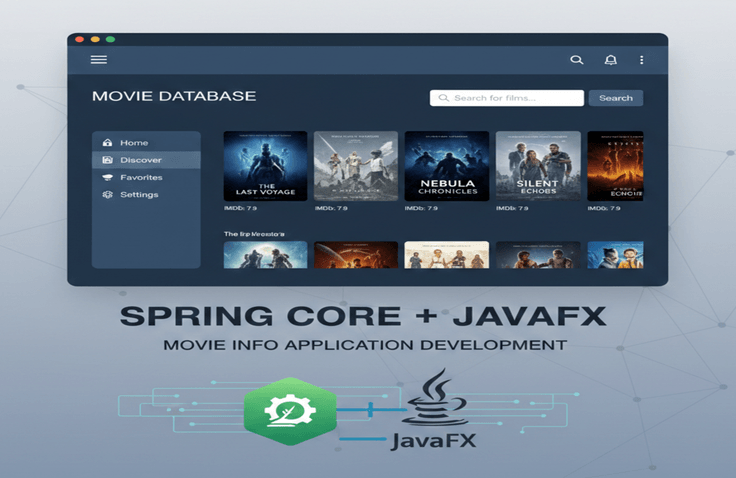Image resolution: width=736 pixels, height=478 pixels.
Task: Click the green Spring gear hexagon logo
Action: point(290,411)
